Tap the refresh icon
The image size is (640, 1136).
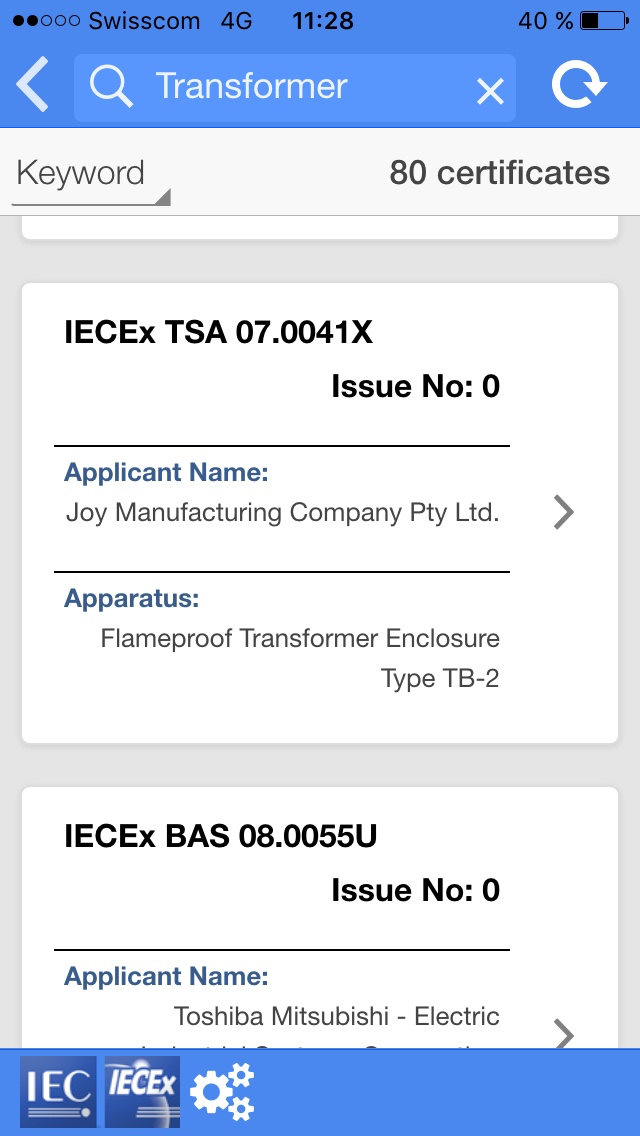pos(578,85)
